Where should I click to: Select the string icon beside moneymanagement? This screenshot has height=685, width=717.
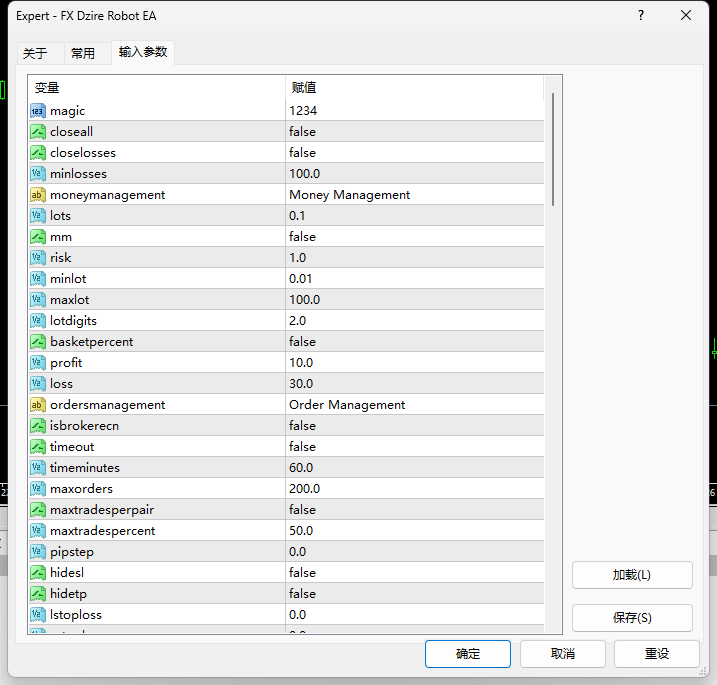(x=38, y=195)
